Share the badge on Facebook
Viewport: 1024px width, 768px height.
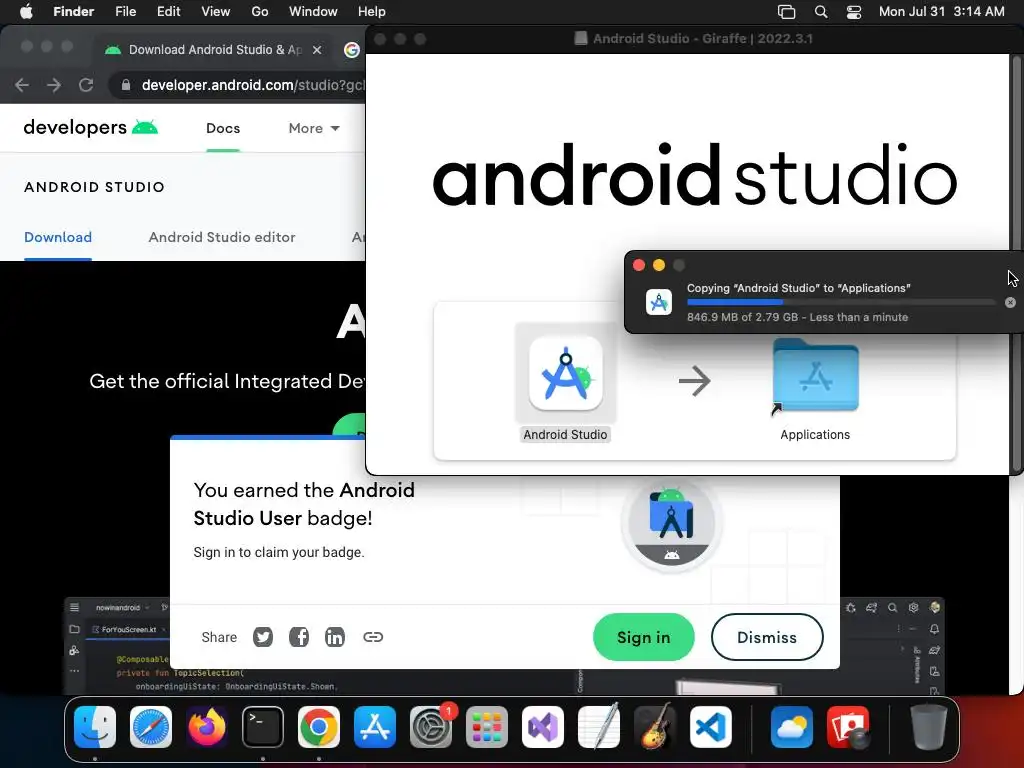click(299, 637)
